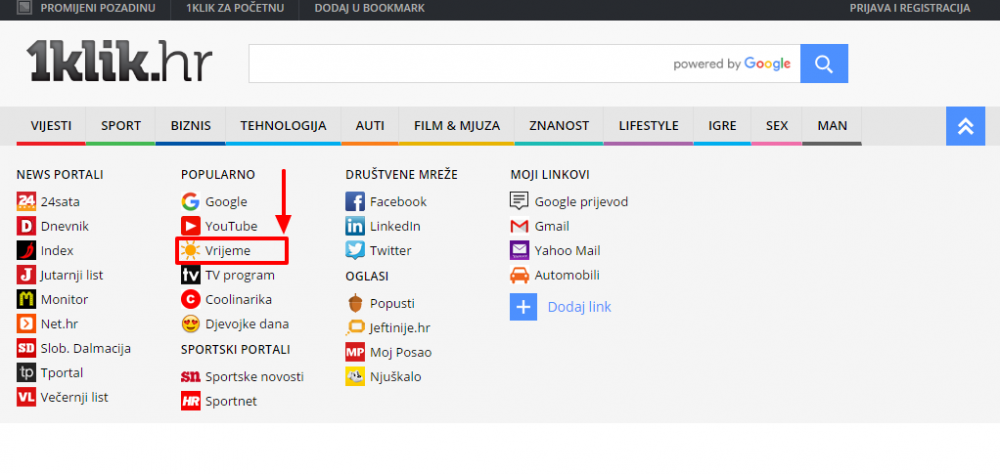Viewport: 1000px width, 474px height.
Task: Click the blue plus add-link icon
Action: 524,307
